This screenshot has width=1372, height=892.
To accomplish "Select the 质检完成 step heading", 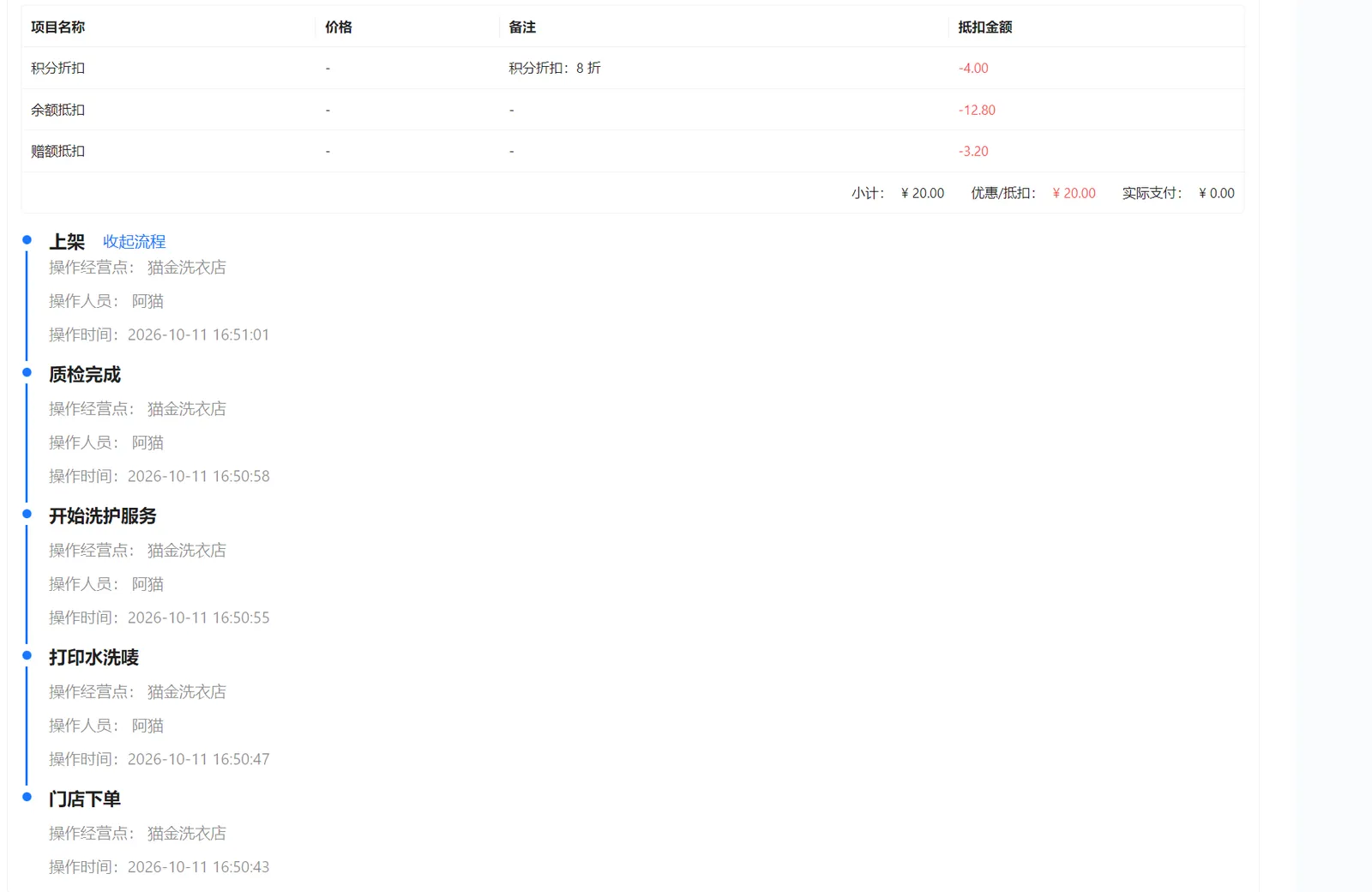I will click(85, 375).
